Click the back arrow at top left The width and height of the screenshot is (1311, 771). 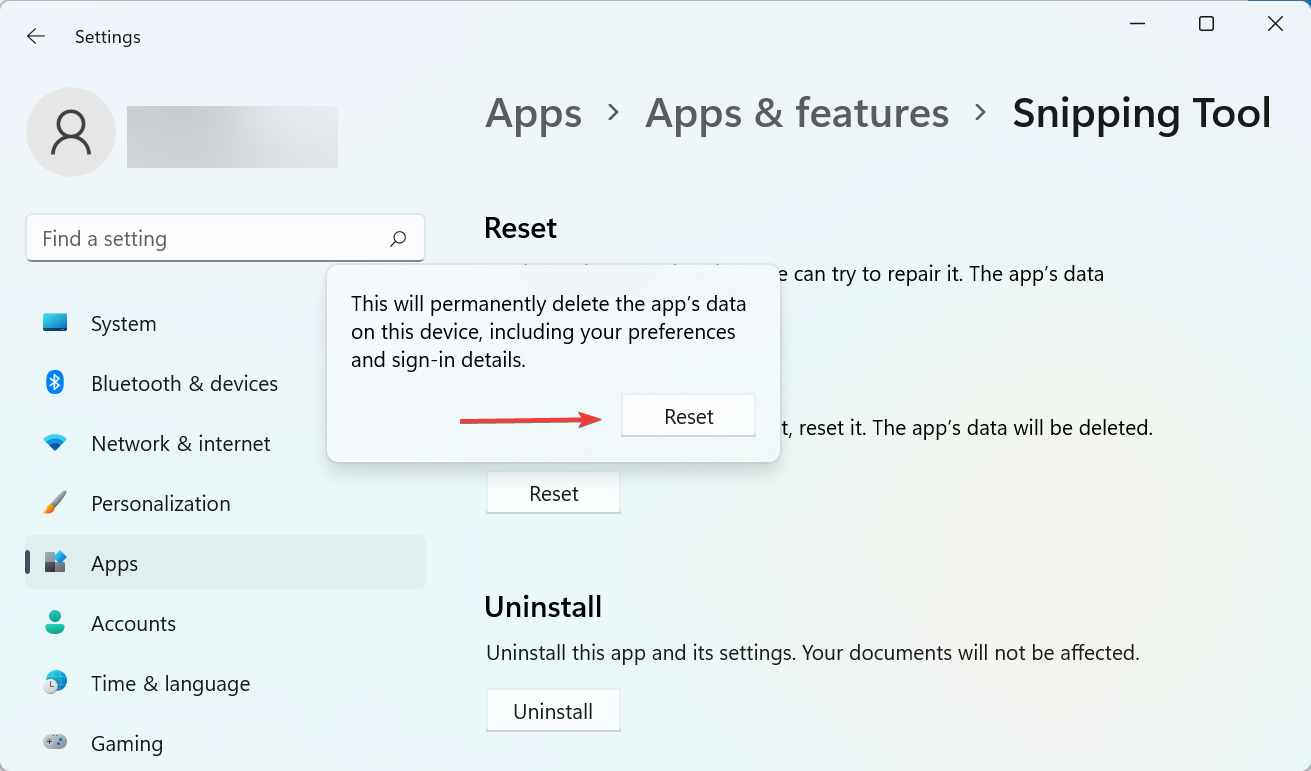click(35, 36)
